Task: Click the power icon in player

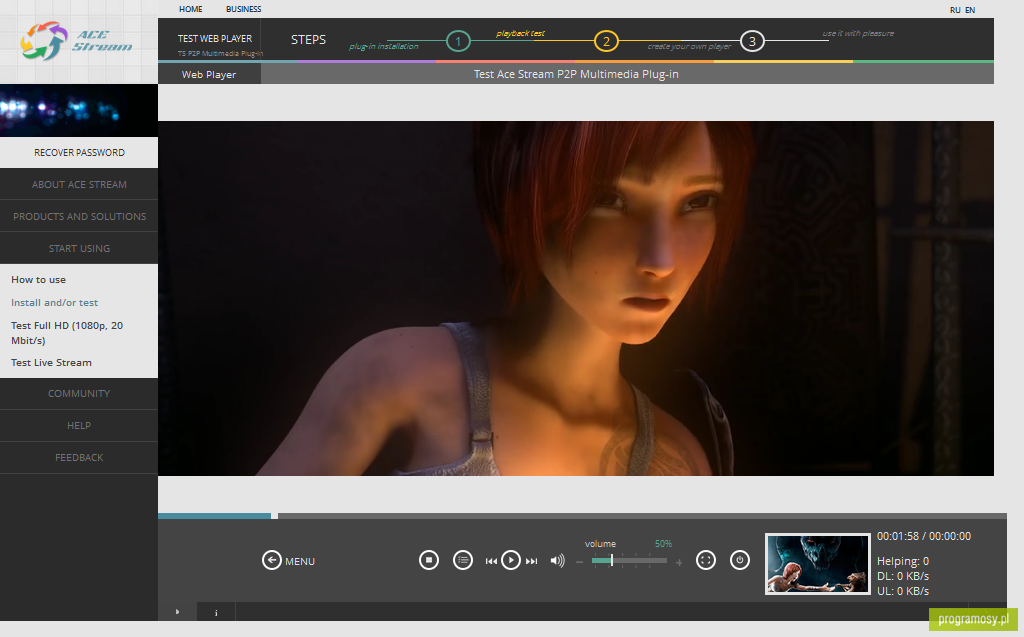Action: point(739,560)
